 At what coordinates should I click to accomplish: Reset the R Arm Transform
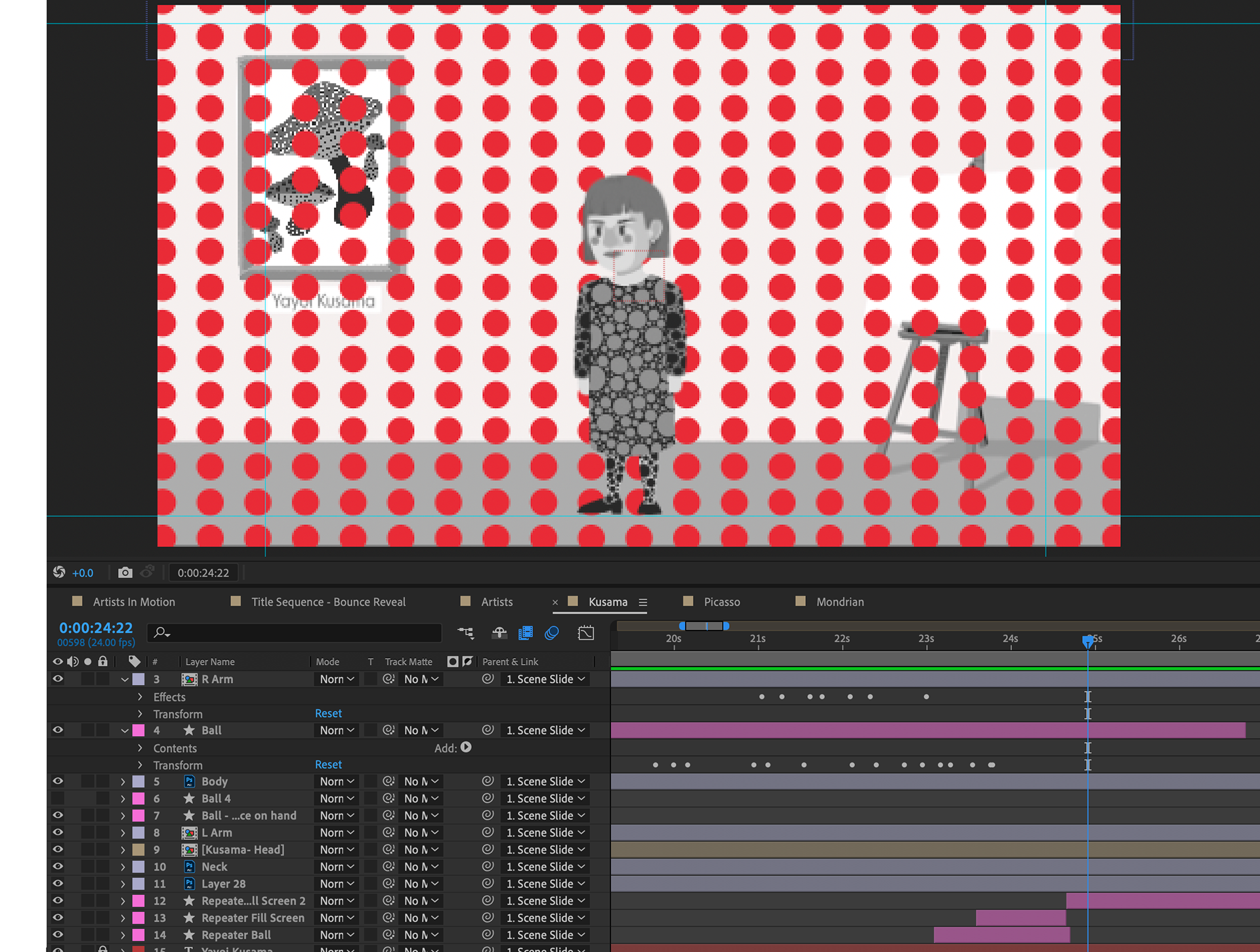328,713
